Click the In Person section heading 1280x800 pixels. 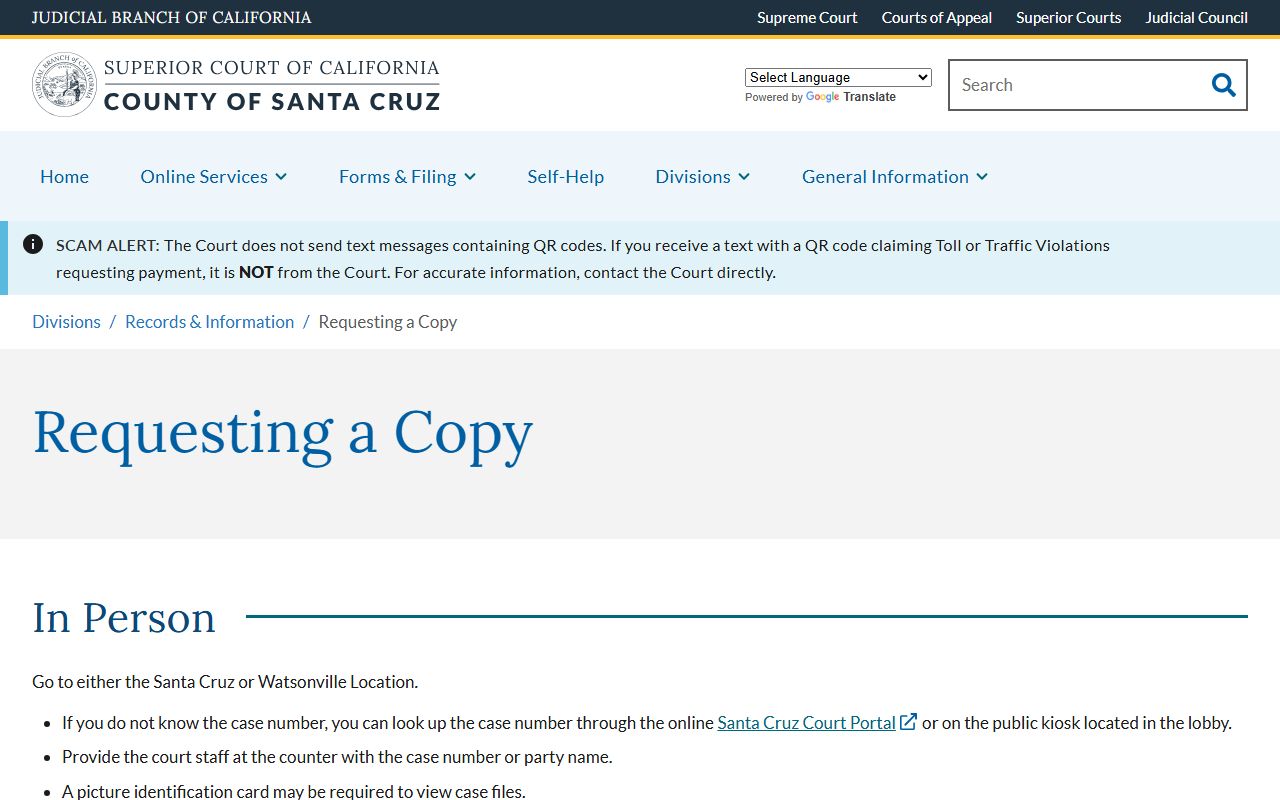pyautogui.click(x=124, y=617)
